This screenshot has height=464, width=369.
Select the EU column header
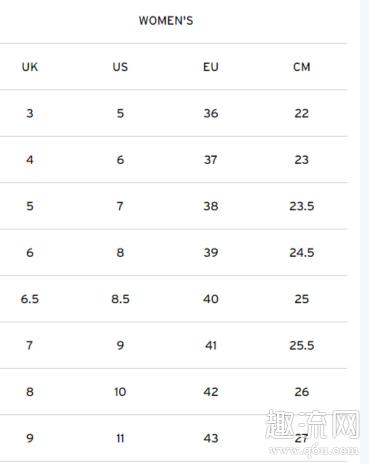211,67
